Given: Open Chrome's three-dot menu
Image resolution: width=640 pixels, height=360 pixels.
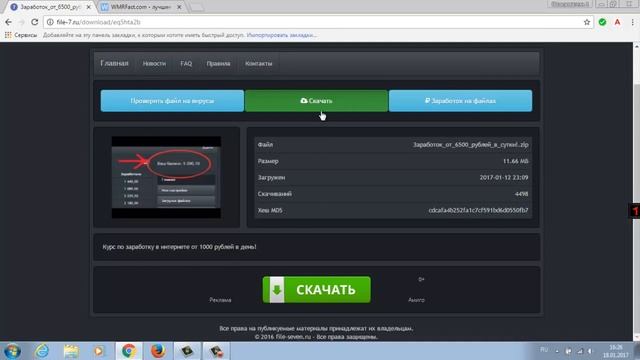Looking at the screenshot, I should pyautogui.click(x=633, y=22).
